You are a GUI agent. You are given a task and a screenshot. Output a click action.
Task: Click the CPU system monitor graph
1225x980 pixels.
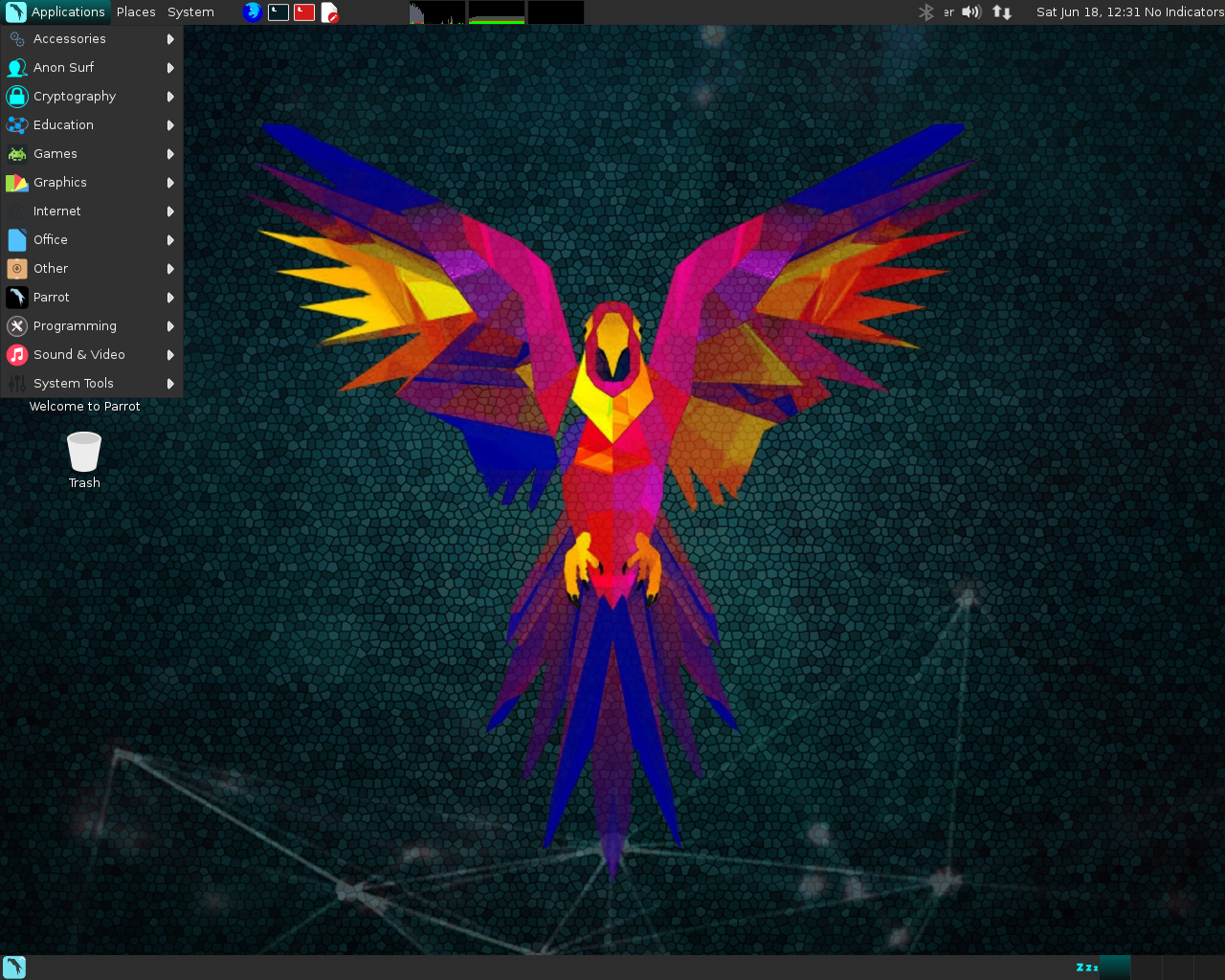click(437, 12)
